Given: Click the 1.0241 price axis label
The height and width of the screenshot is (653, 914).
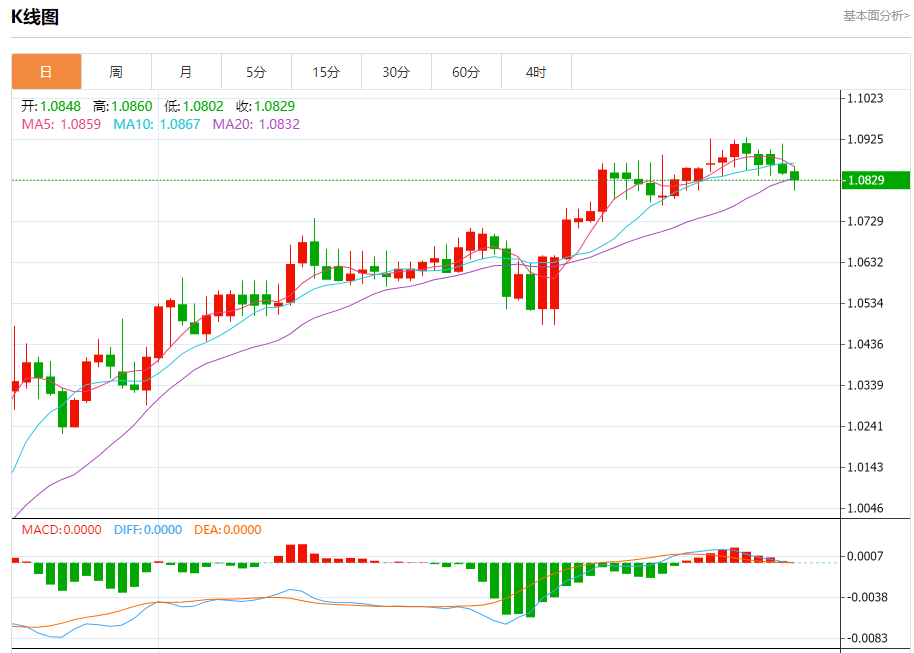Looking at the screenshot, I should point(866,426).
